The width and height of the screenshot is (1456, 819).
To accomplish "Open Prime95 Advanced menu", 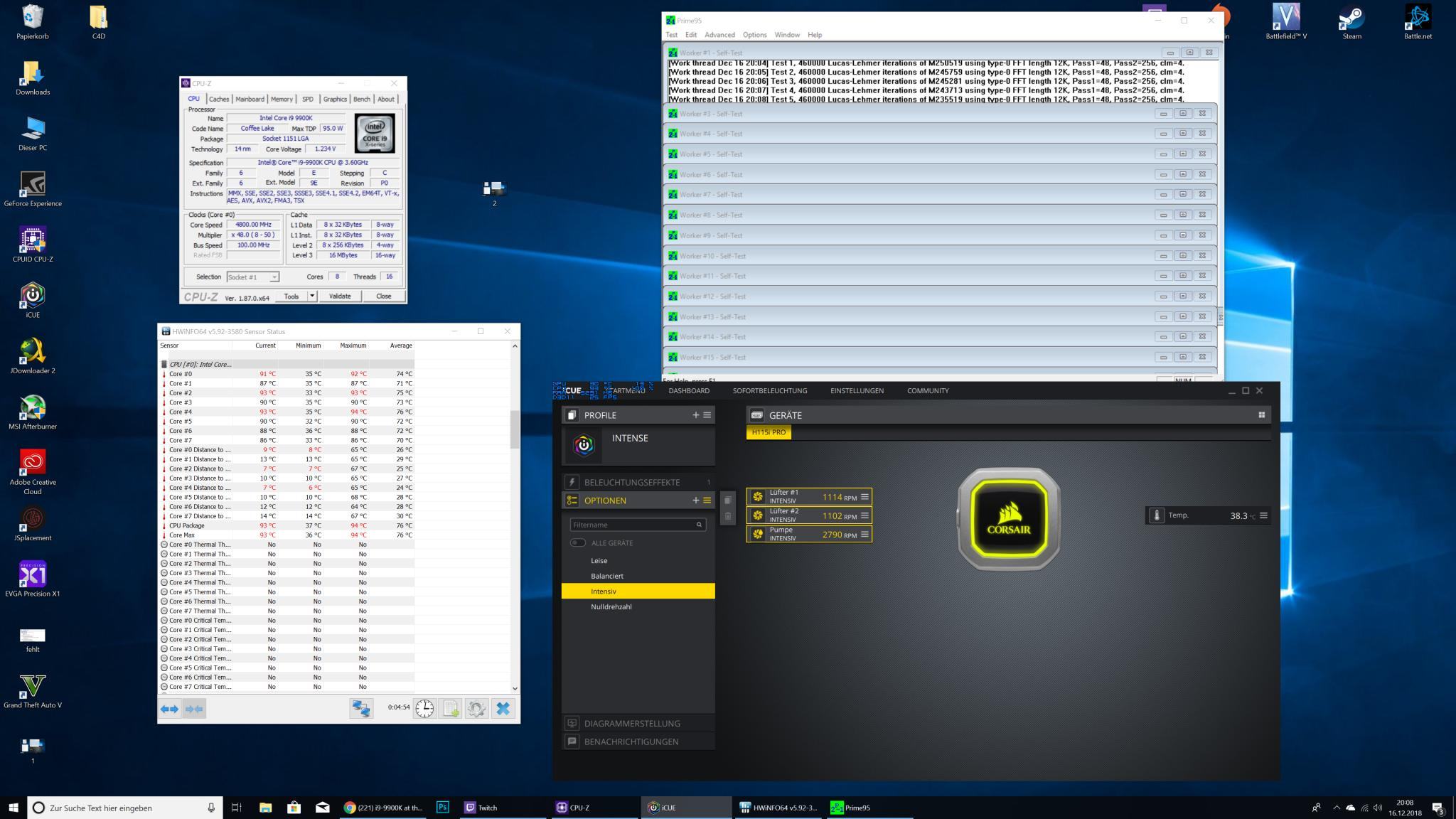I will 719,35.
